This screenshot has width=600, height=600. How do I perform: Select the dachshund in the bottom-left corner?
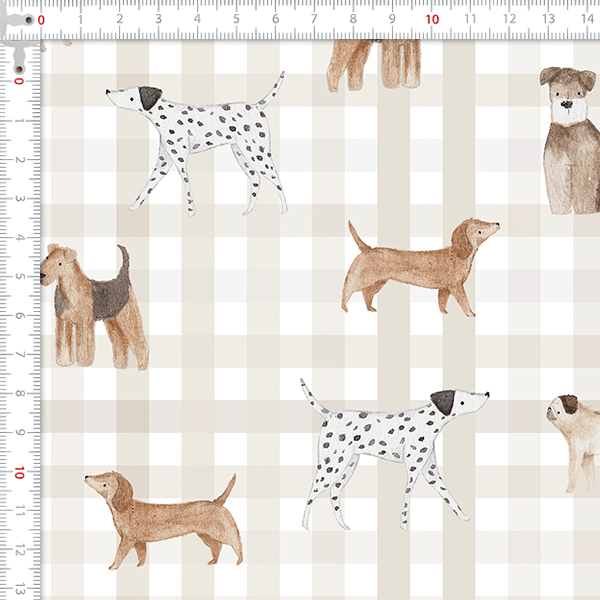coord(165,515)
